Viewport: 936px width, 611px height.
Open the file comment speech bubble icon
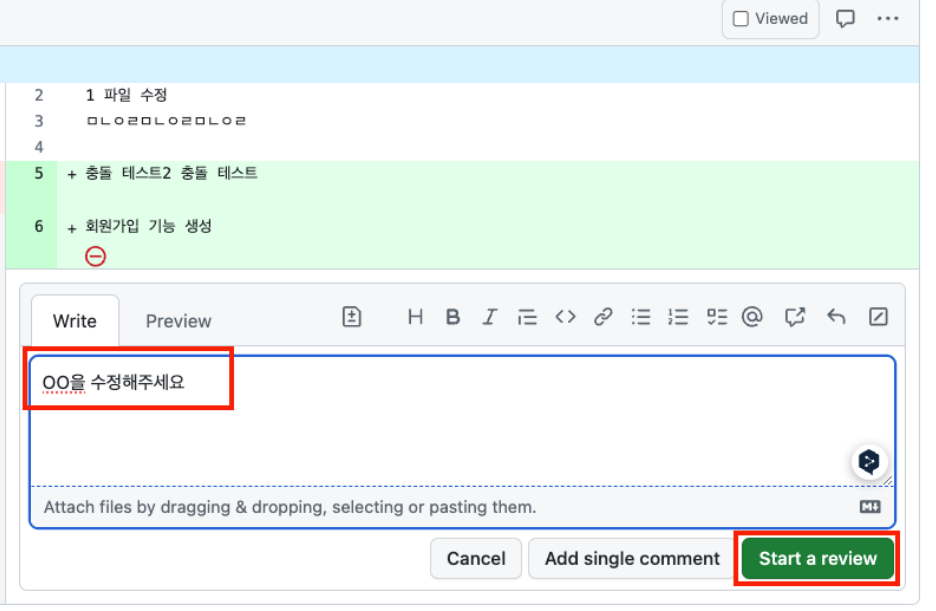coord(845,18)
